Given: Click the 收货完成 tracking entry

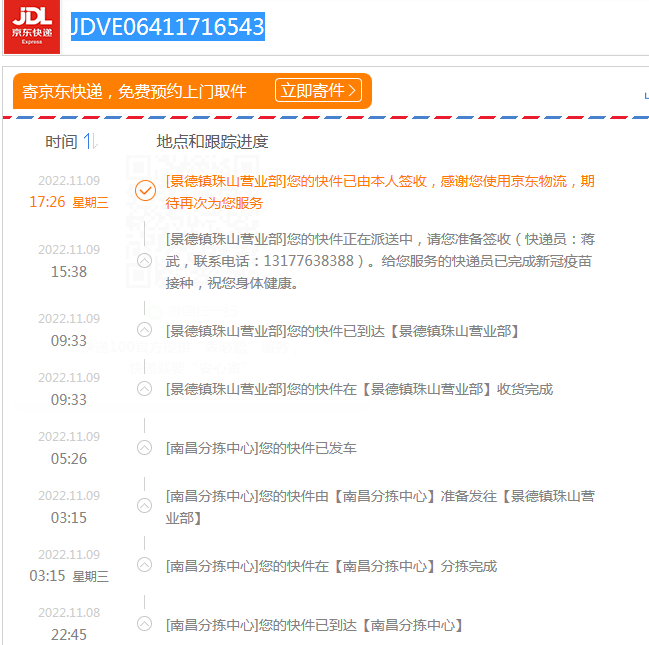Looking at the screenshot, I should 359,390.
